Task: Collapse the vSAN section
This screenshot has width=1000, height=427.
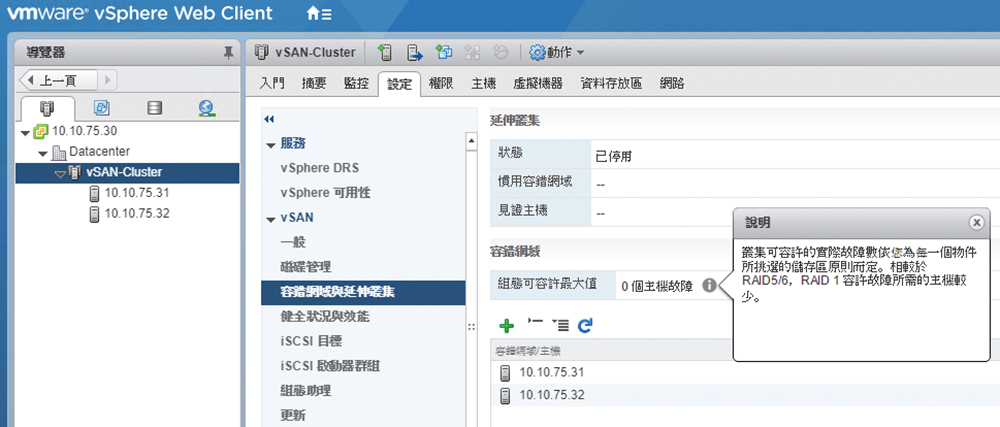Action: click(270, 219)
